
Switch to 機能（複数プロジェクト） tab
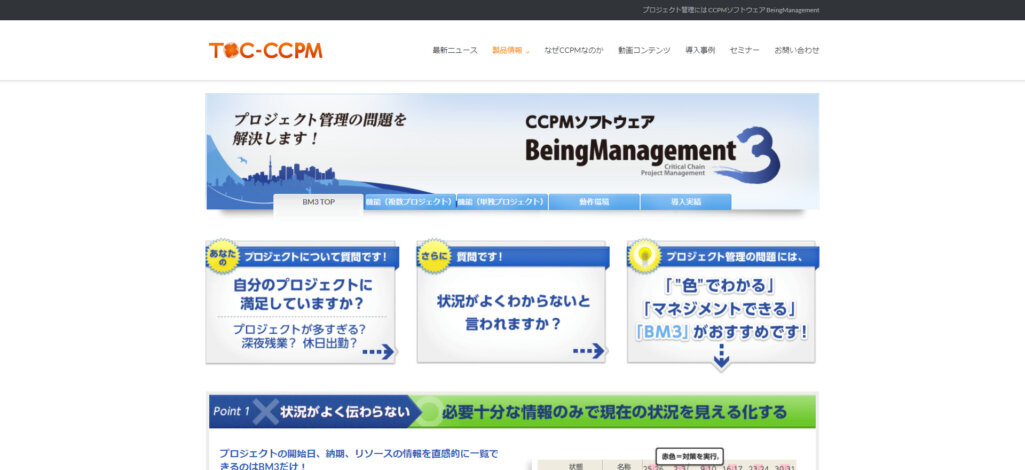point(410,202)
